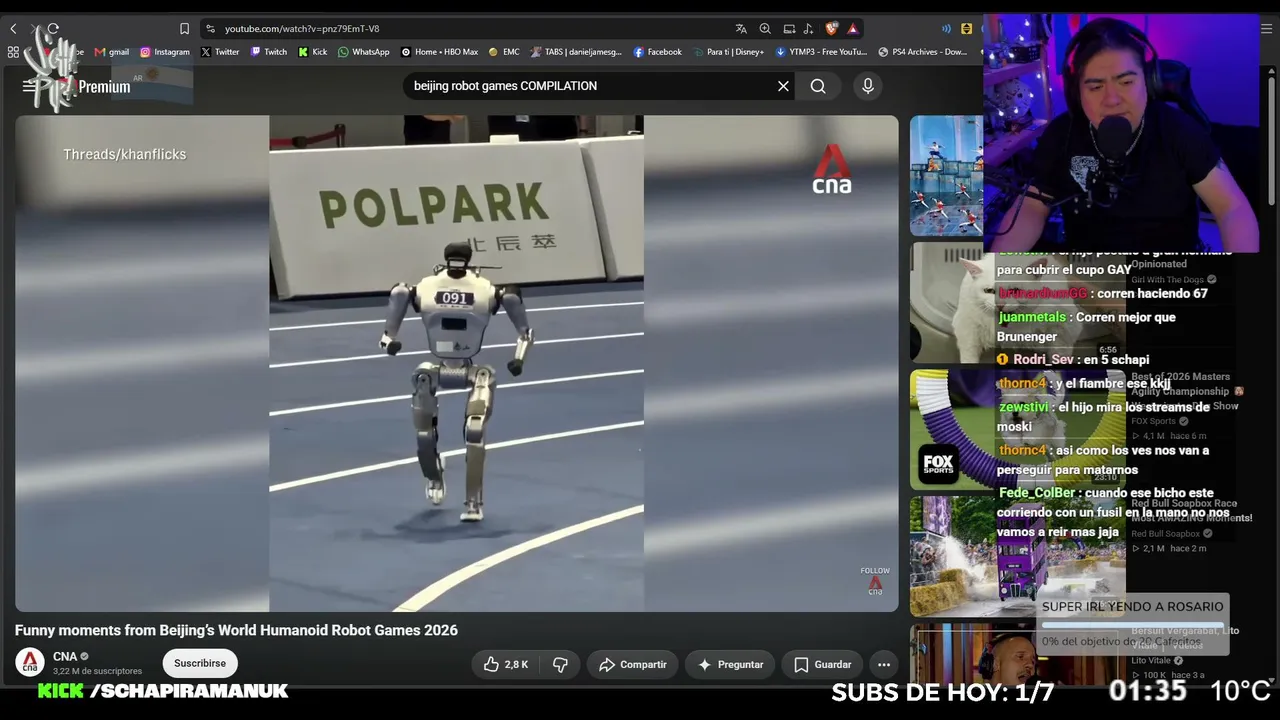Click the video title text

tap(236, 630)
